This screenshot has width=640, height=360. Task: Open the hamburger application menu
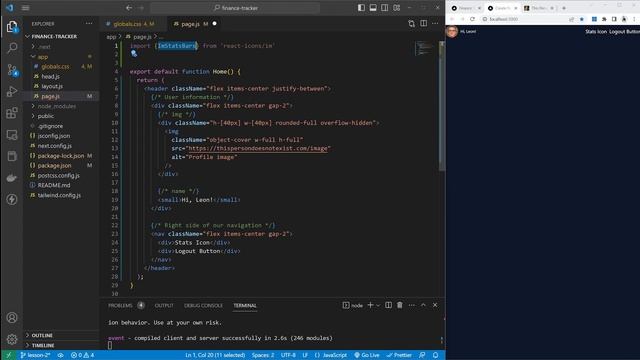[25, 8]
